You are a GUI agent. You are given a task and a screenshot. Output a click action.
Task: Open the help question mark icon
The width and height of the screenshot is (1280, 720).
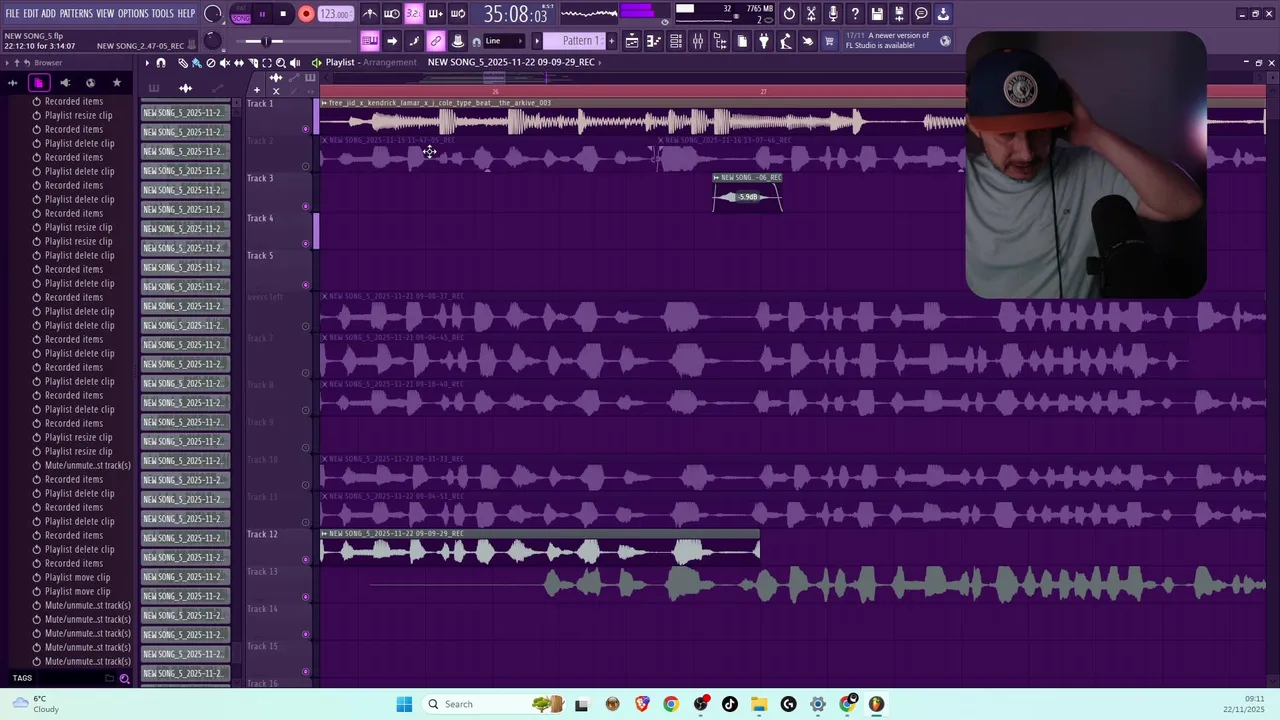point(854,13)
